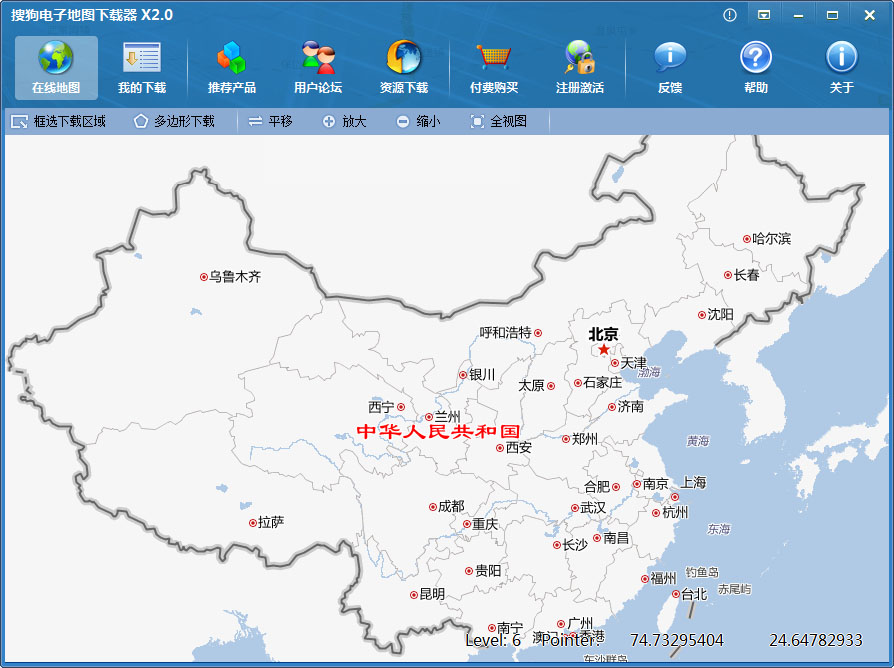Click the 上海 city label

pos(693,483)
